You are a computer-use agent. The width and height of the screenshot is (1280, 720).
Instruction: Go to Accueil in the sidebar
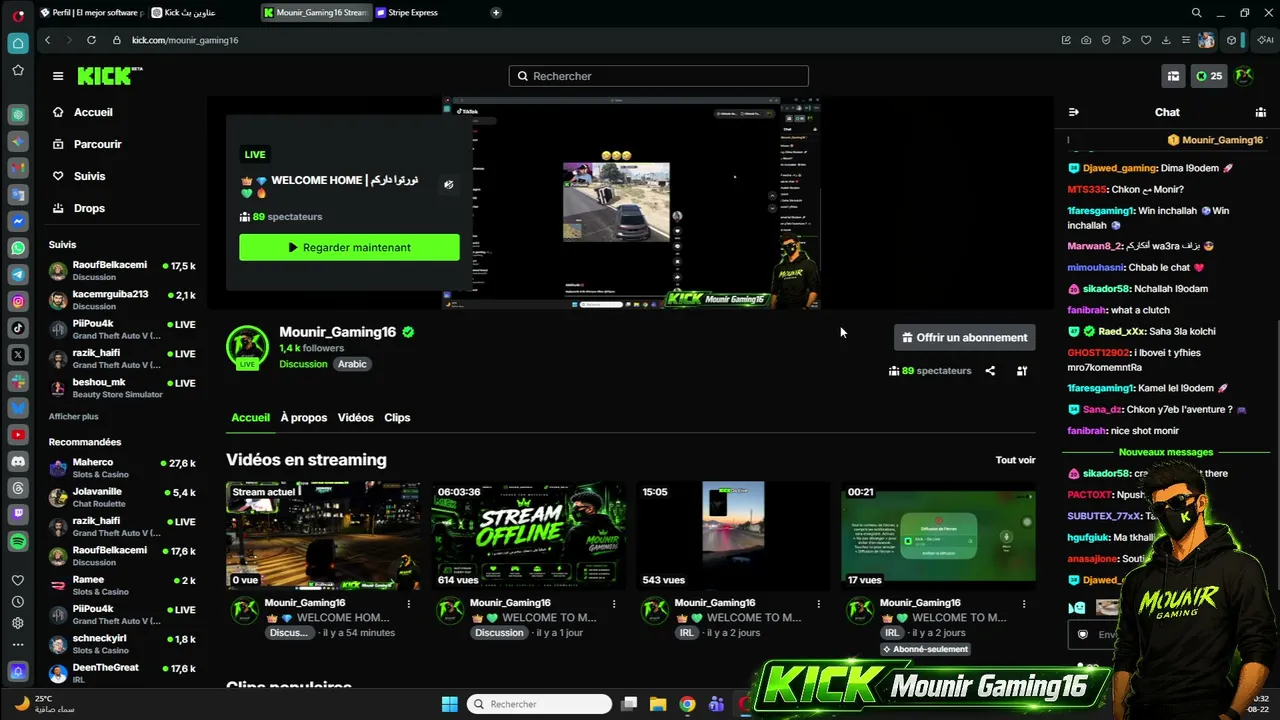[93, 112]
